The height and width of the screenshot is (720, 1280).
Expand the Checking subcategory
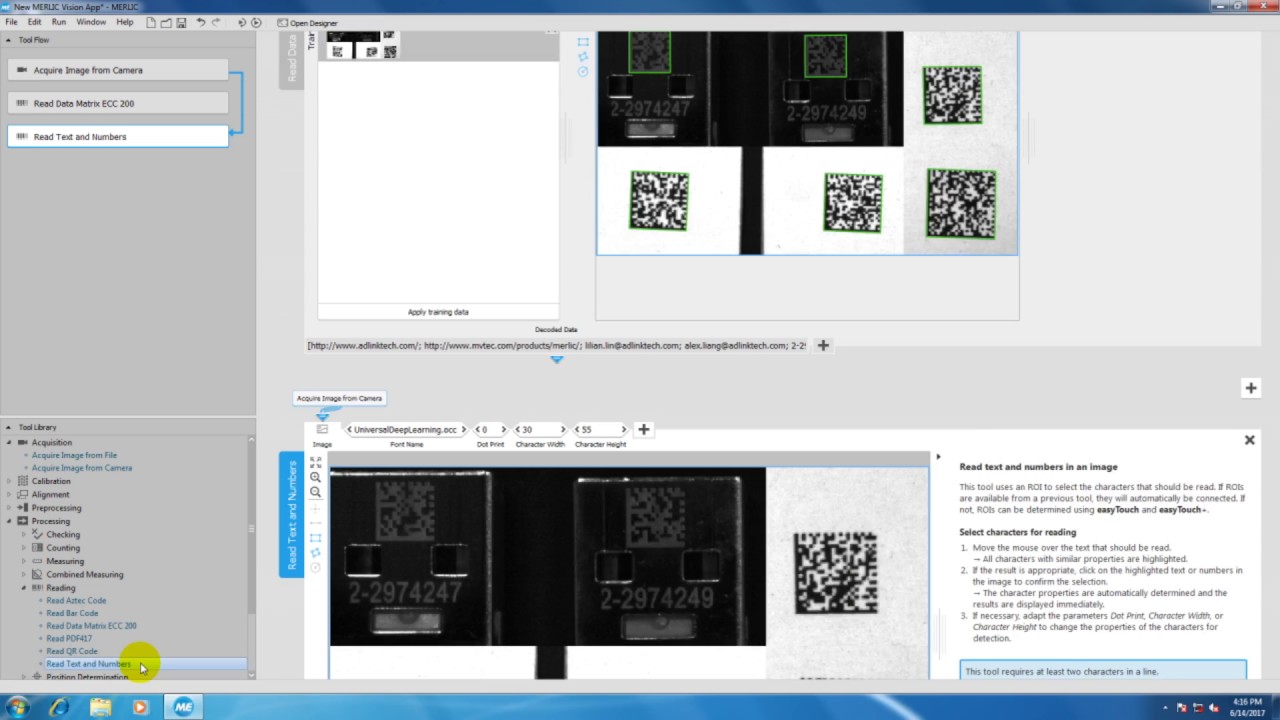[x=23, y=534]
